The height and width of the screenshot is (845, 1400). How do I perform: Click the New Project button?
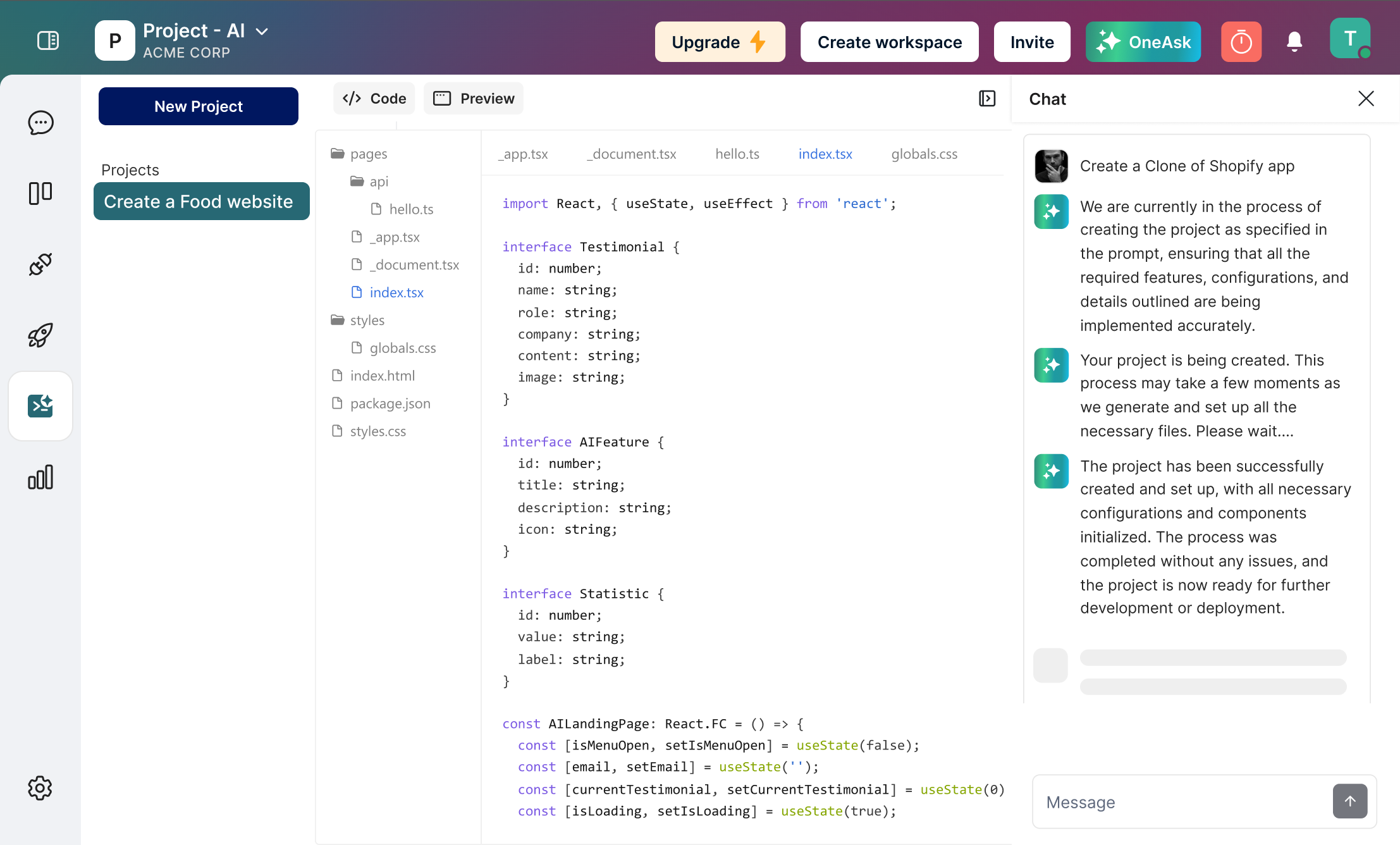(x=199, y=106)
